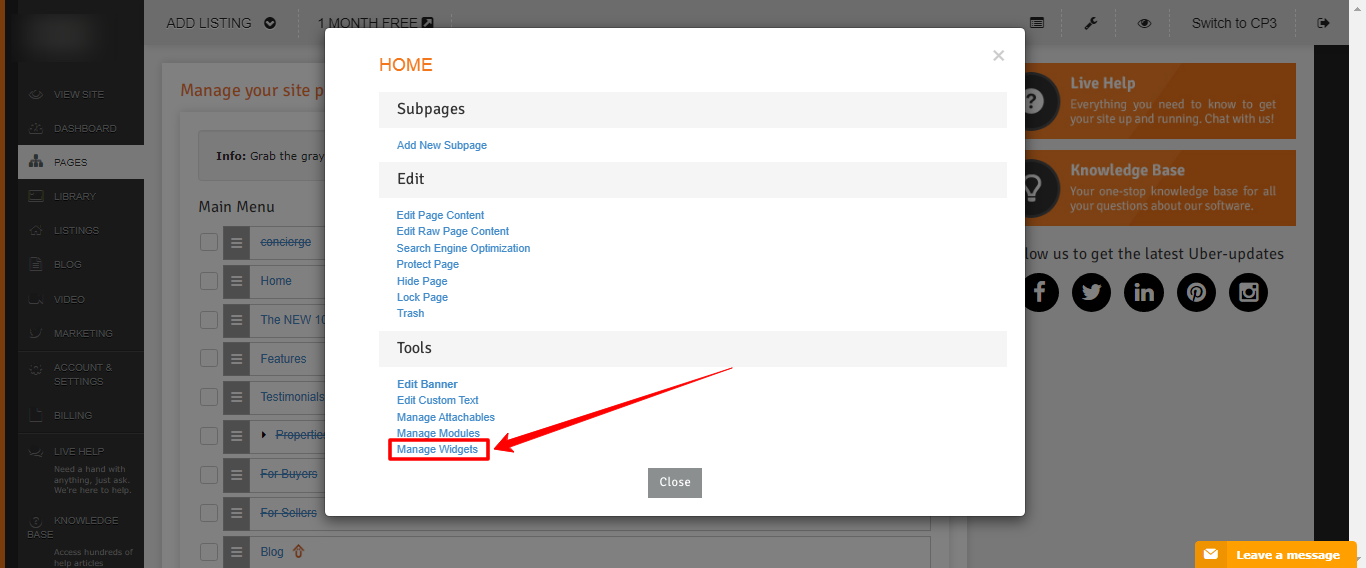Expand the Properties page tree arrow
This screenshot has width=1366, height=568.
coord(265,435)
